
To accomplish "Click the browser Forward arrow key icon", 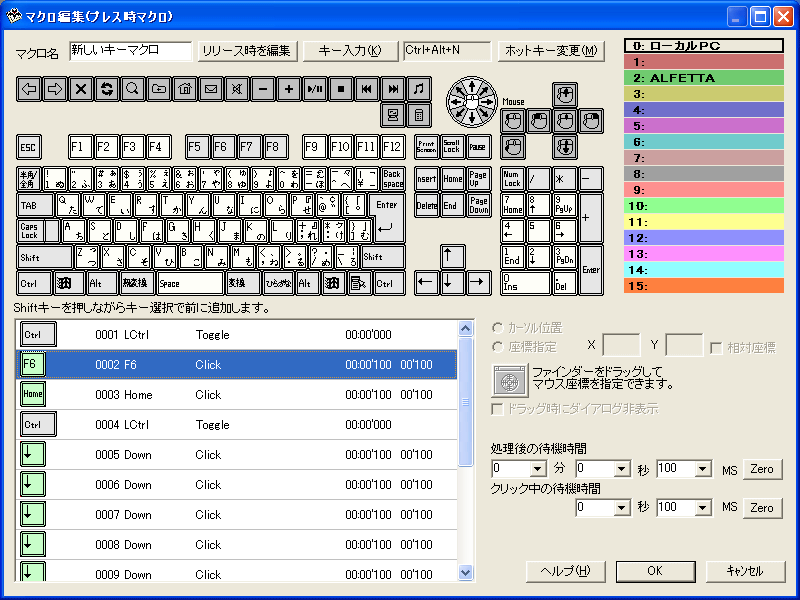I will pos(55,89).
